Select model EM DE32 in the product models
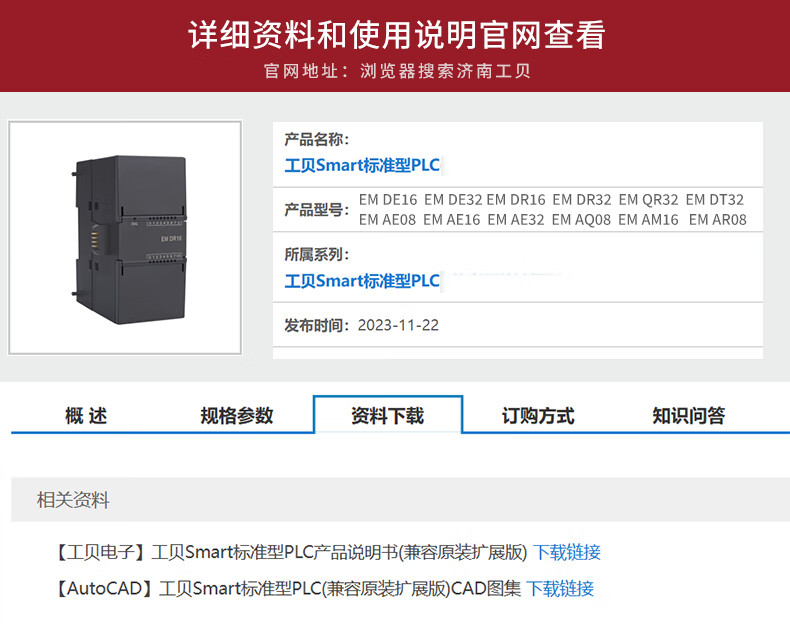Viewport: 790px width, 624px height. [453, 200]
